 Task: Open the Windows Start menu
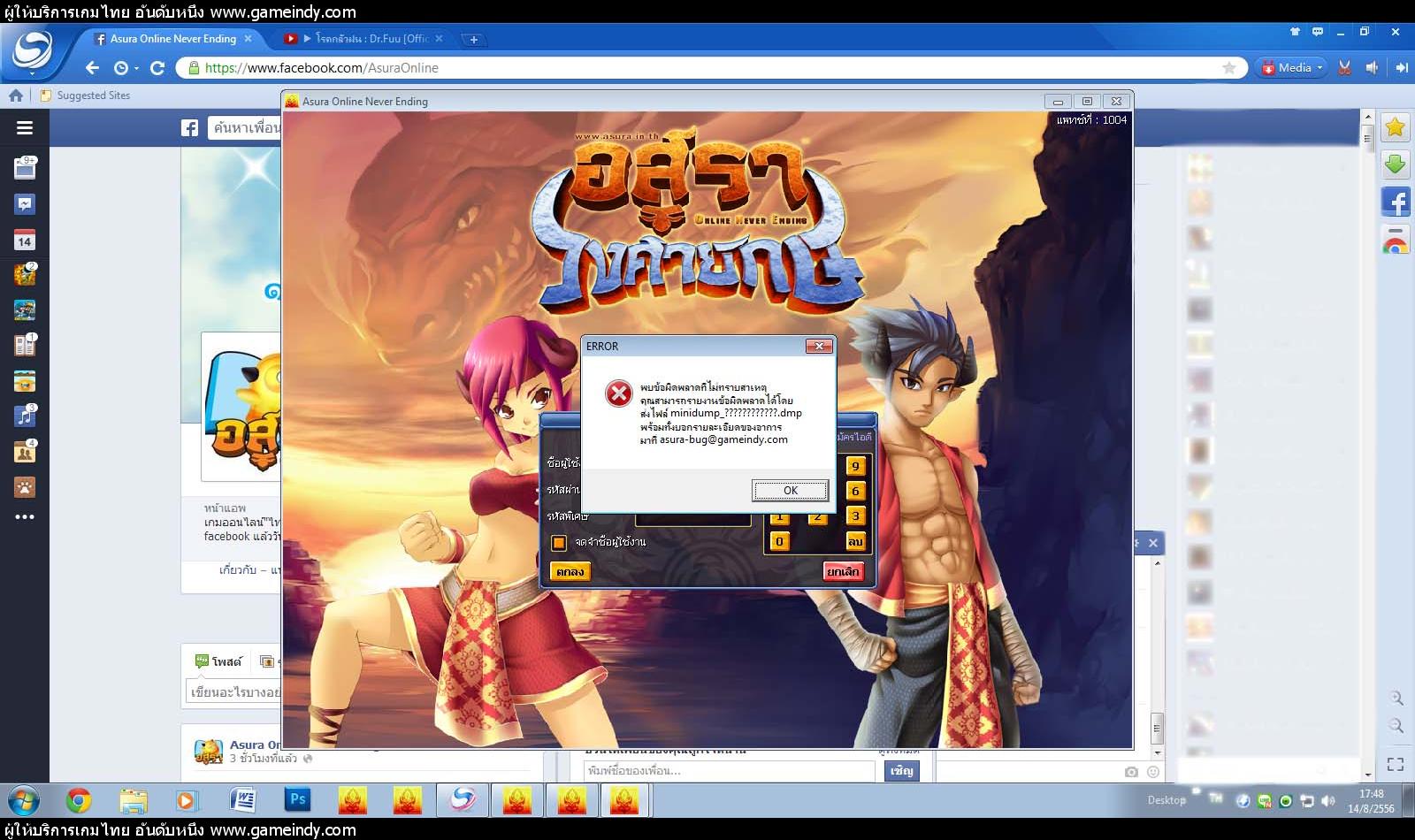click(x=23, y=801)
